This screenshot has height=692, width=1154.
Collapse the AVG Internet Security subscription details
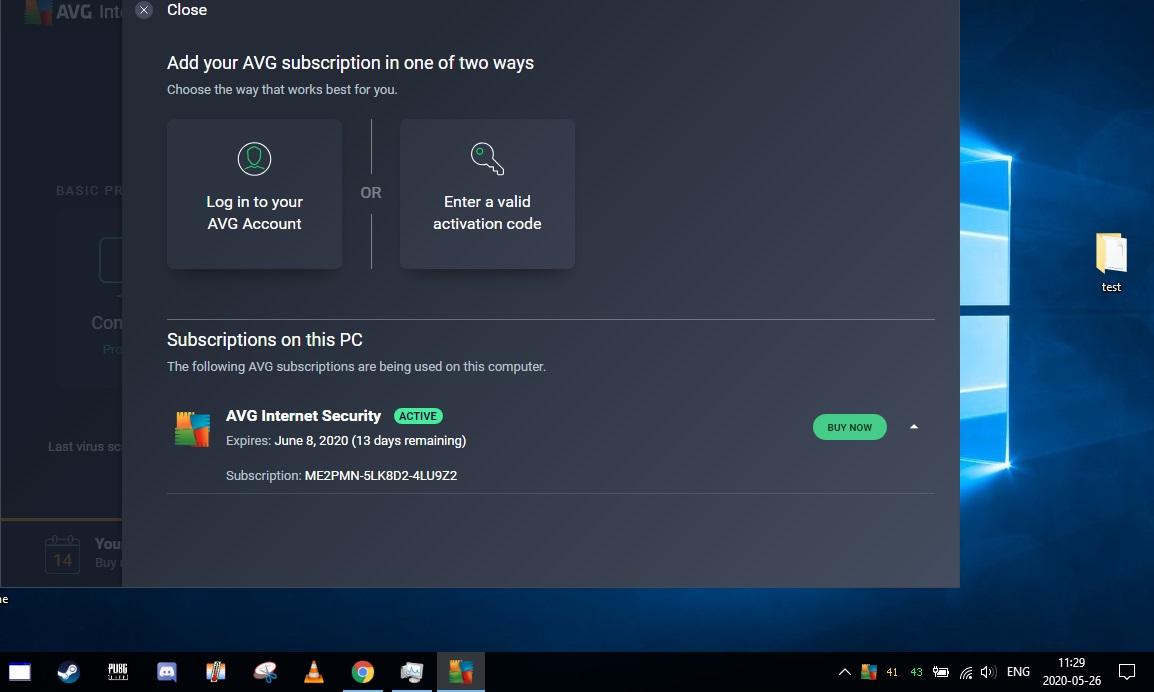click(x=913, y=427)
